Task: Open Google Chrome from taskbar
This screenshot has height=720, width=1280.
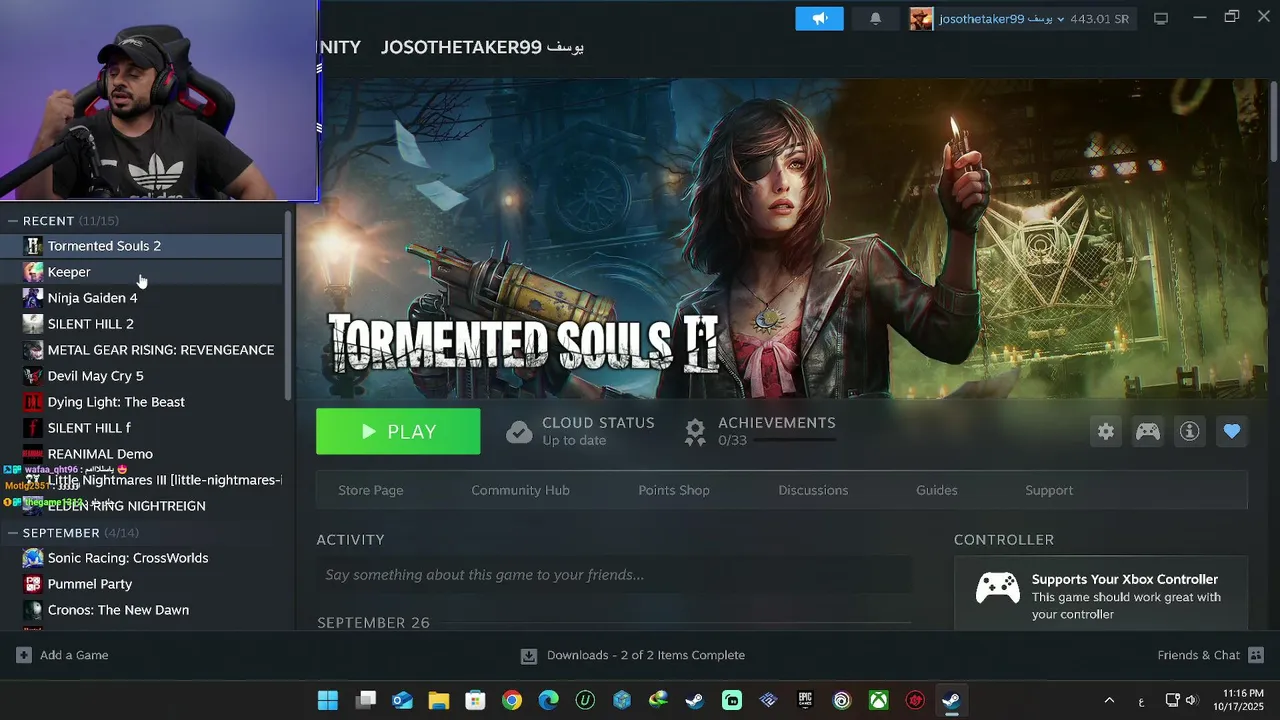Action: coord(512,700)
